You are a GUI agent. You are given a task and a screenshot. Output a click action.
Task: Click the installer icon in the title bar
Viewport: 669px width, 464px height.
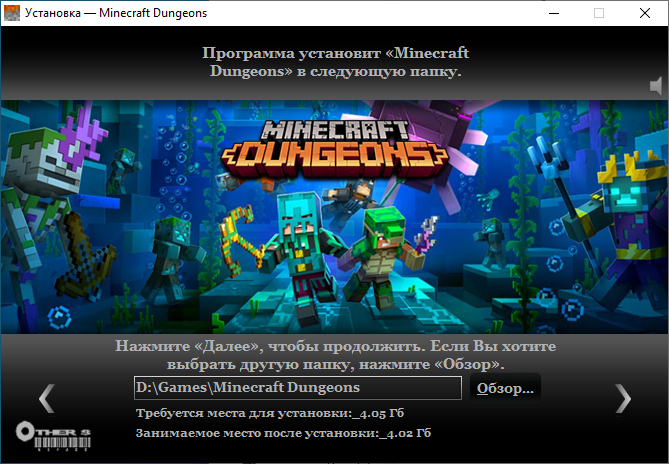[12, 13]
